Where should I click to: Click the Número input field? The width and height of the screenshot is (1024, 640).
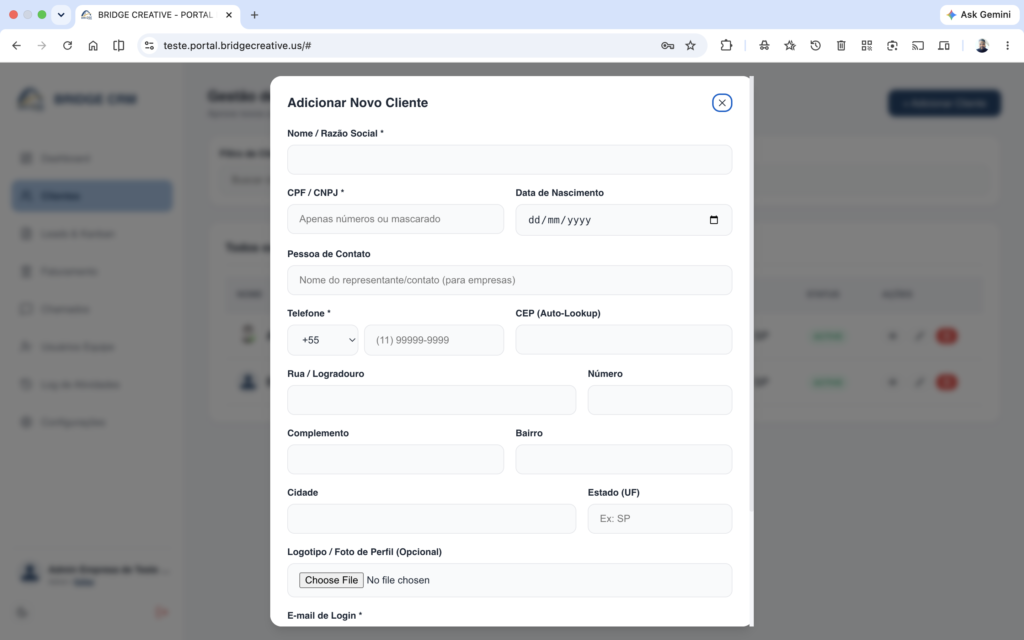[x=660, y=400]
